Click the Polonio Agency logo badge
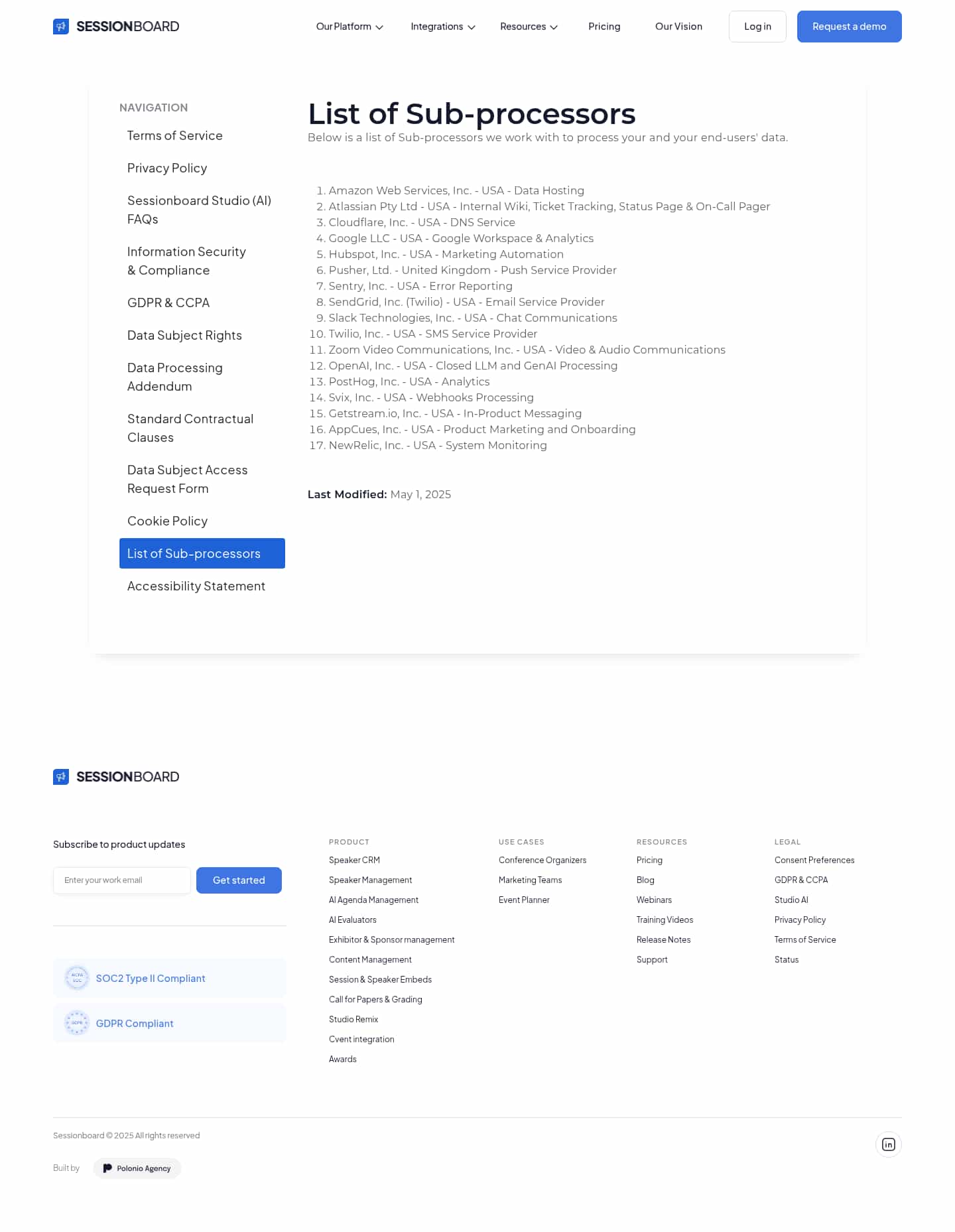 (x=137, y=1168)
